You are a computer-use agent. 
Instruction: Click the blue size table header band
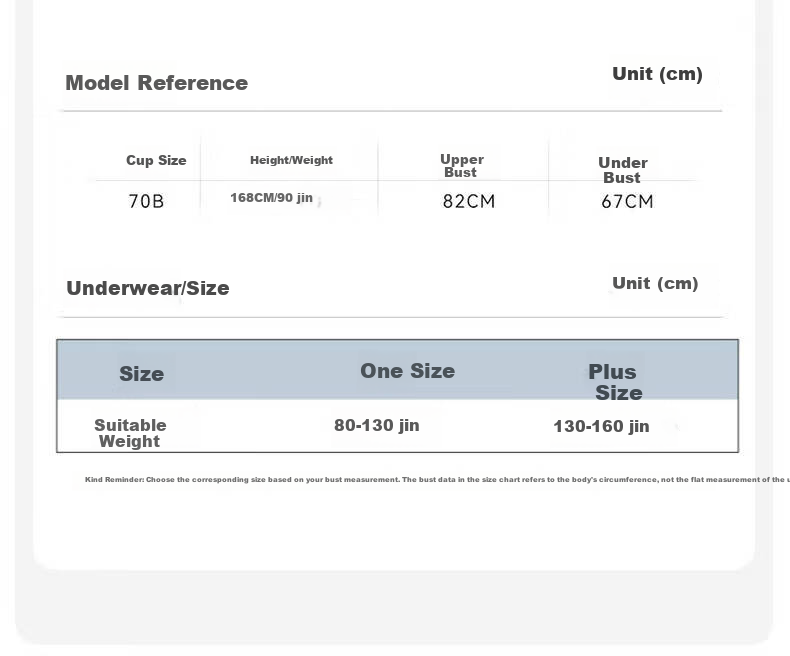pos(398,370)
